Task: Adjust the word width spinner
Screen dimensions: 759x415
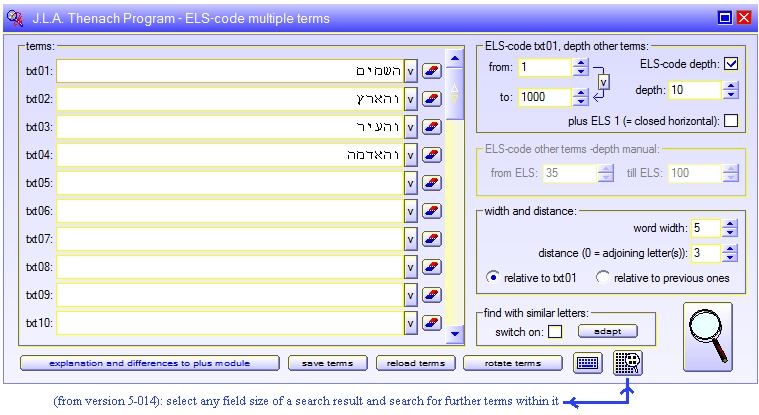Action: 729,228
